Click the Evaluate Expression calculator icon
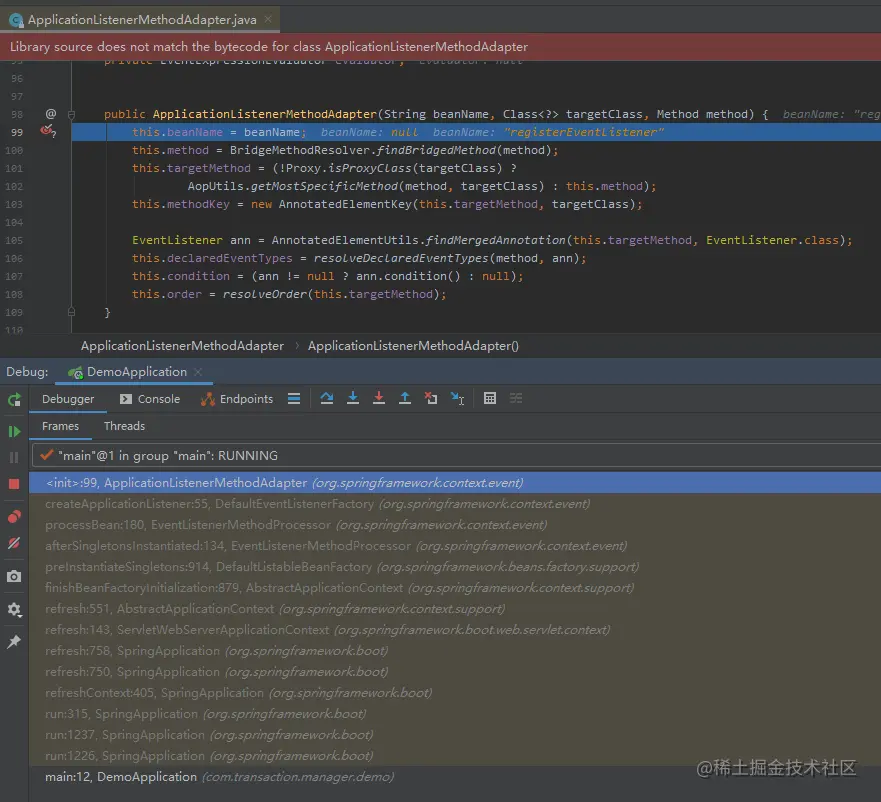 [490, 398]
